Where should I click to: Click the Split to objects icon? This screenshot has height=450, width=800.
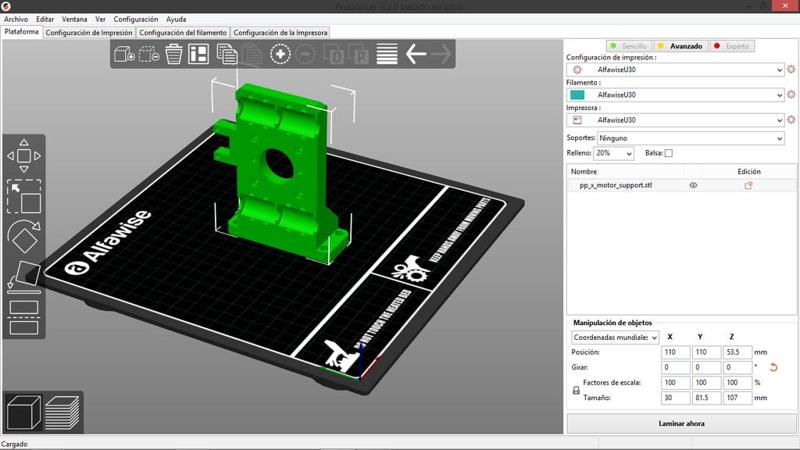coord(334,55)
